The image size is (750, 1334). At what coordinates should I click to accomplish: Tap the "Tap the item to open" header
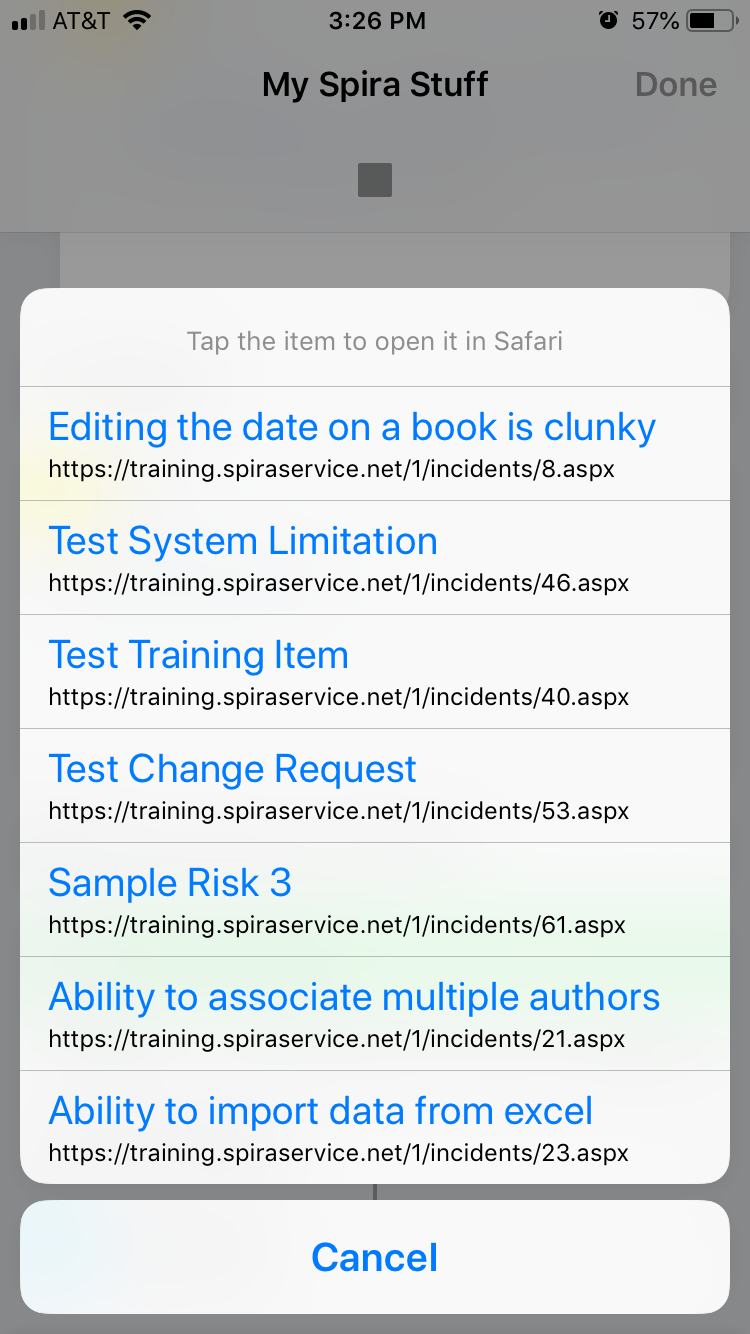(x=375, y=342)
